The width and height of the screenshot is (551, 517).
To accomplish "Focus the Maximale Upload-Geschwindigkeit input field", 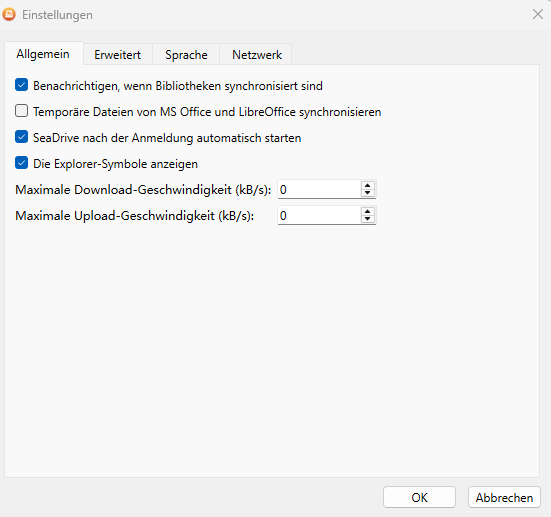I will pos(319,215).
